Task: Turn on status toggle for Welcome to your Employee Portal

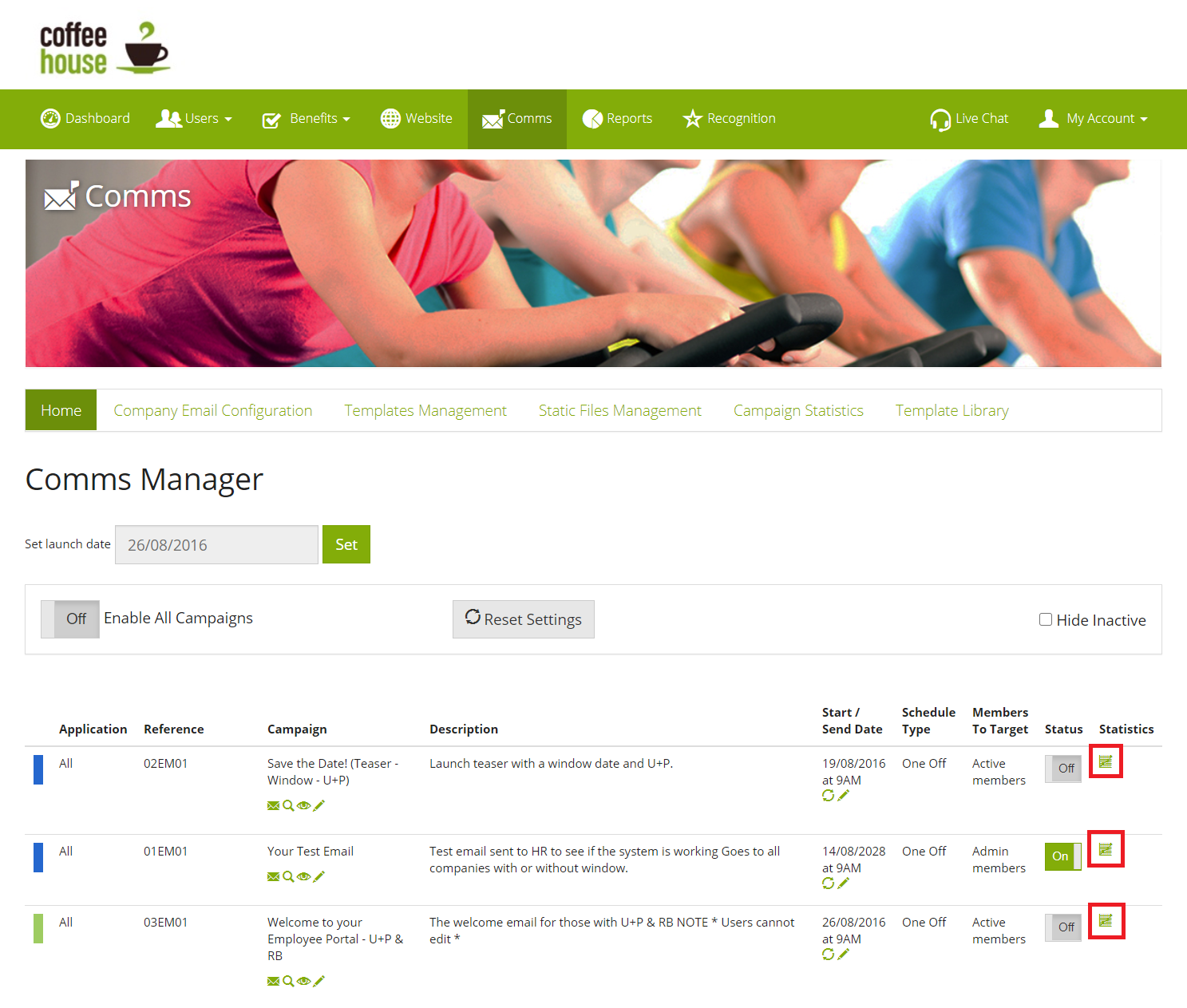Action: click(x=1063, y=927)
